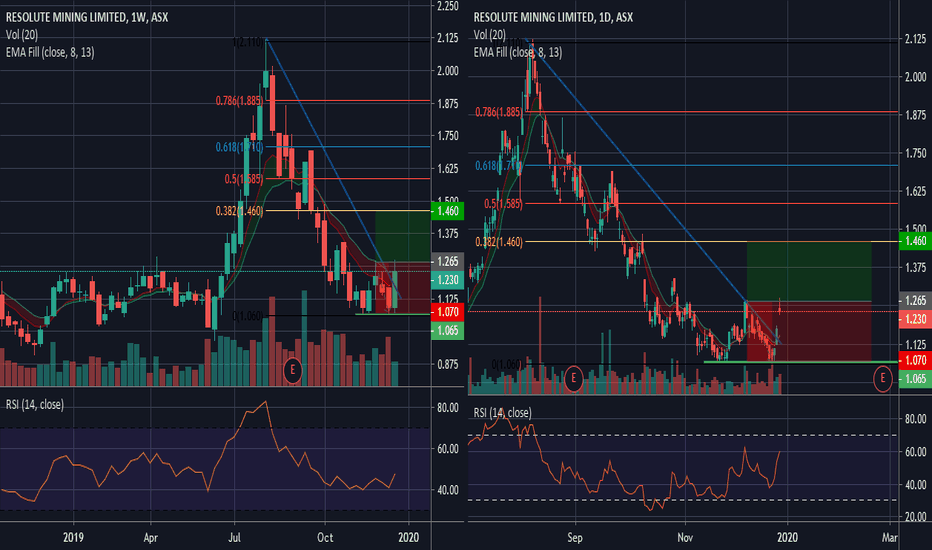This screenshot has height=550, width=932.
Task: Click the gray 1.265 entry price tag on weekly chart
Action: pyautogui.click(x=447, y=261)
